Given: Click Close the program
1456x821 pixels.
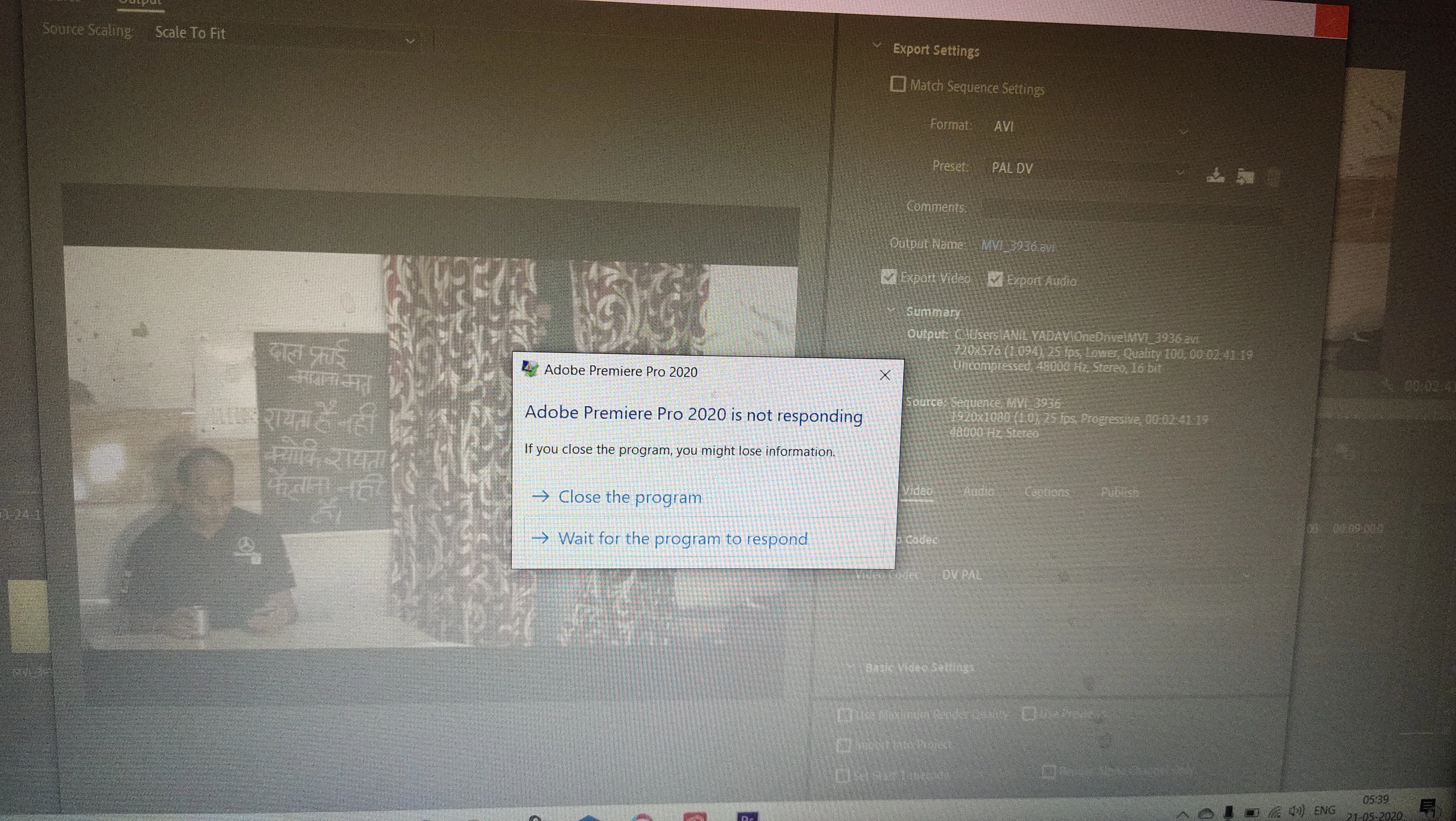Looking at the screenshot, I should click(630, 497).
